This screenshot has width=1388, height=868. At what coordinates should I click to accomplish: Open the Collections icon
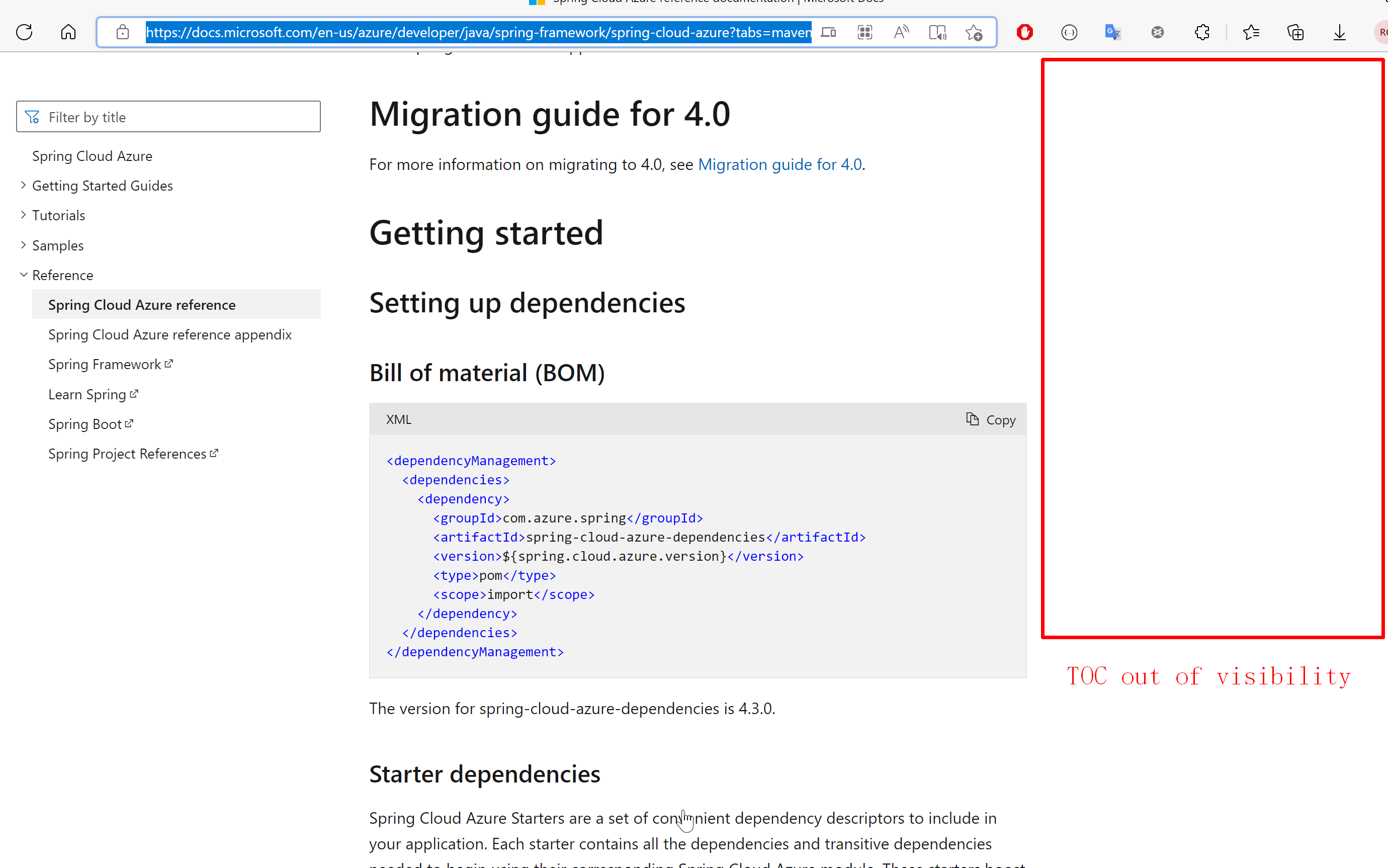tap(1295, 32)
